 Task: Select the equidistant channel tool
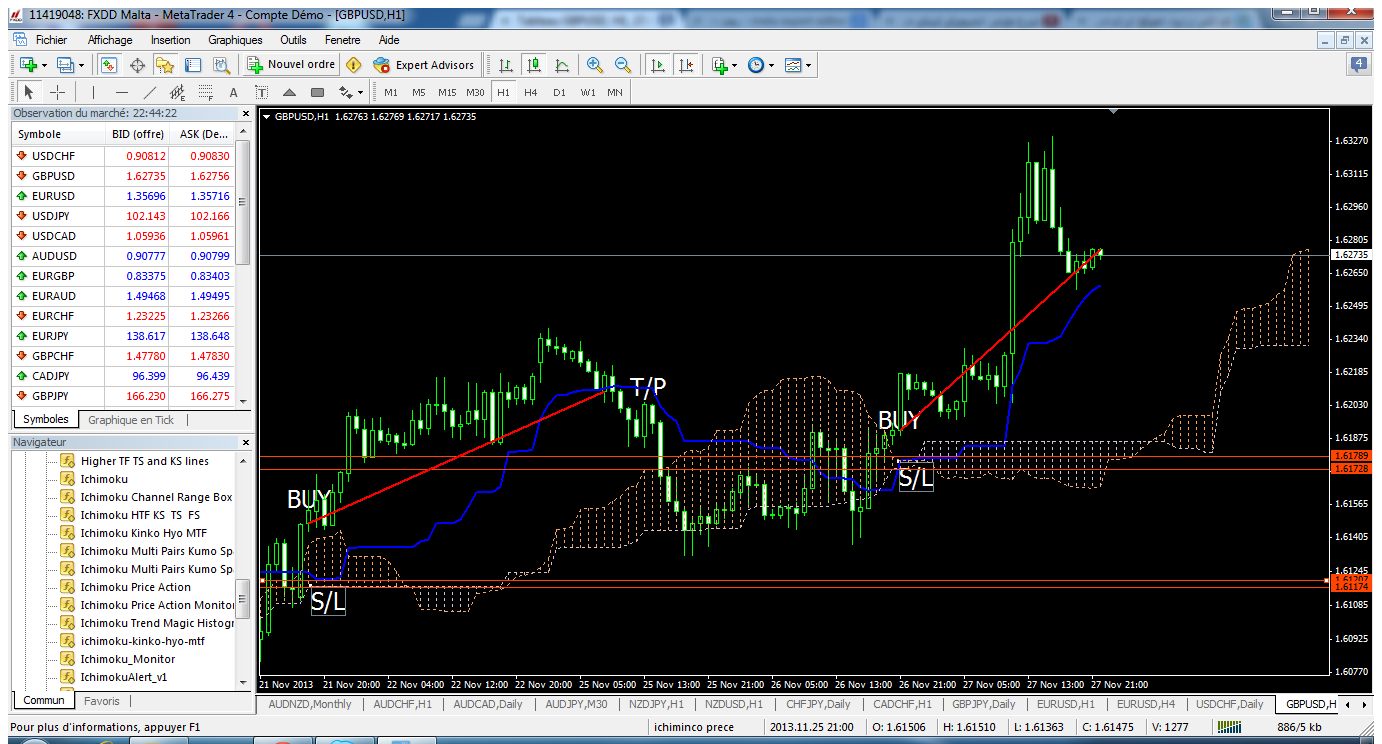178,92
